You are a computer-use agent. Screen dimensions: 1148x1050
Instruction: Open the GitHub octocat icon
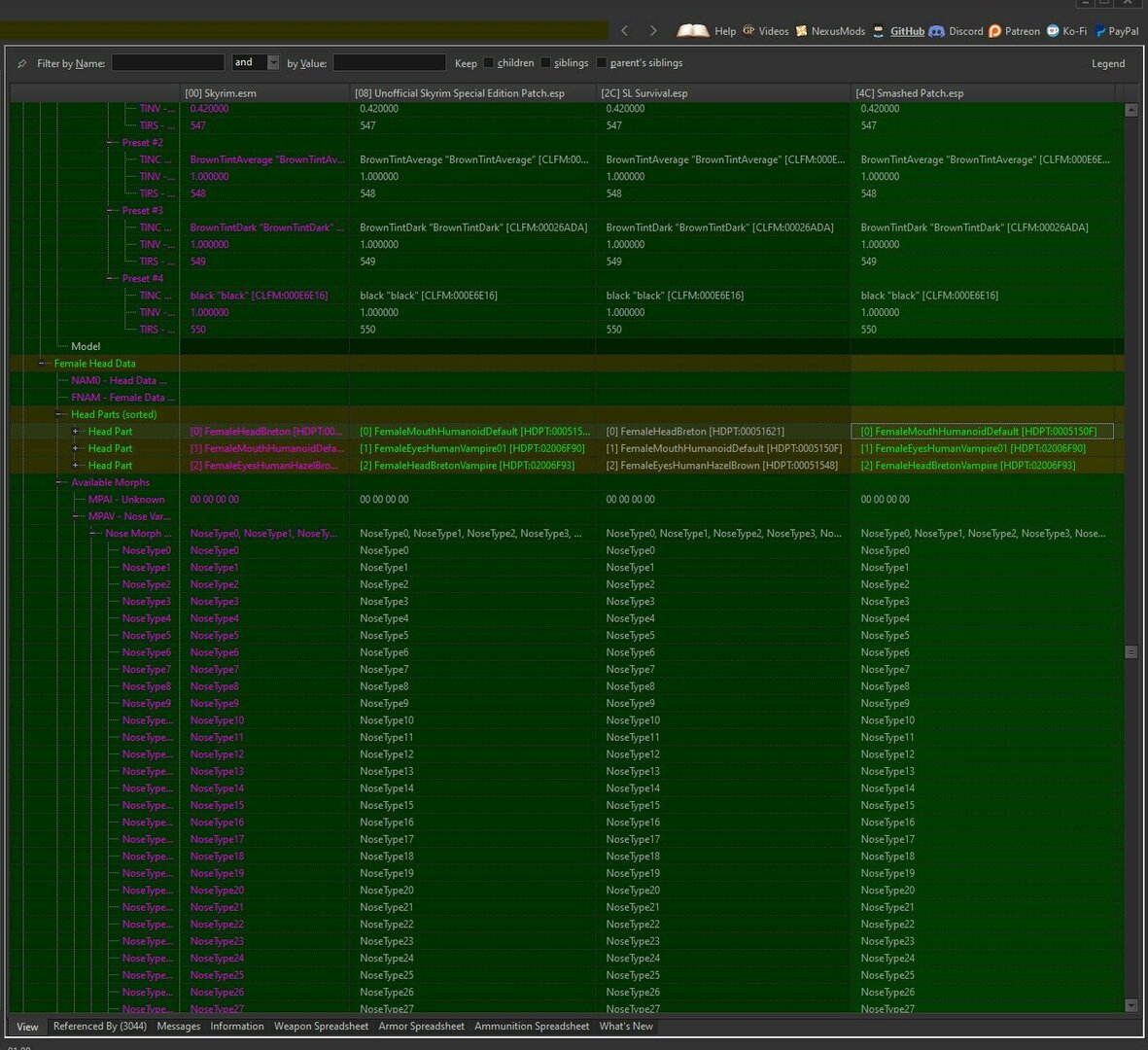(x=878, y=31)
